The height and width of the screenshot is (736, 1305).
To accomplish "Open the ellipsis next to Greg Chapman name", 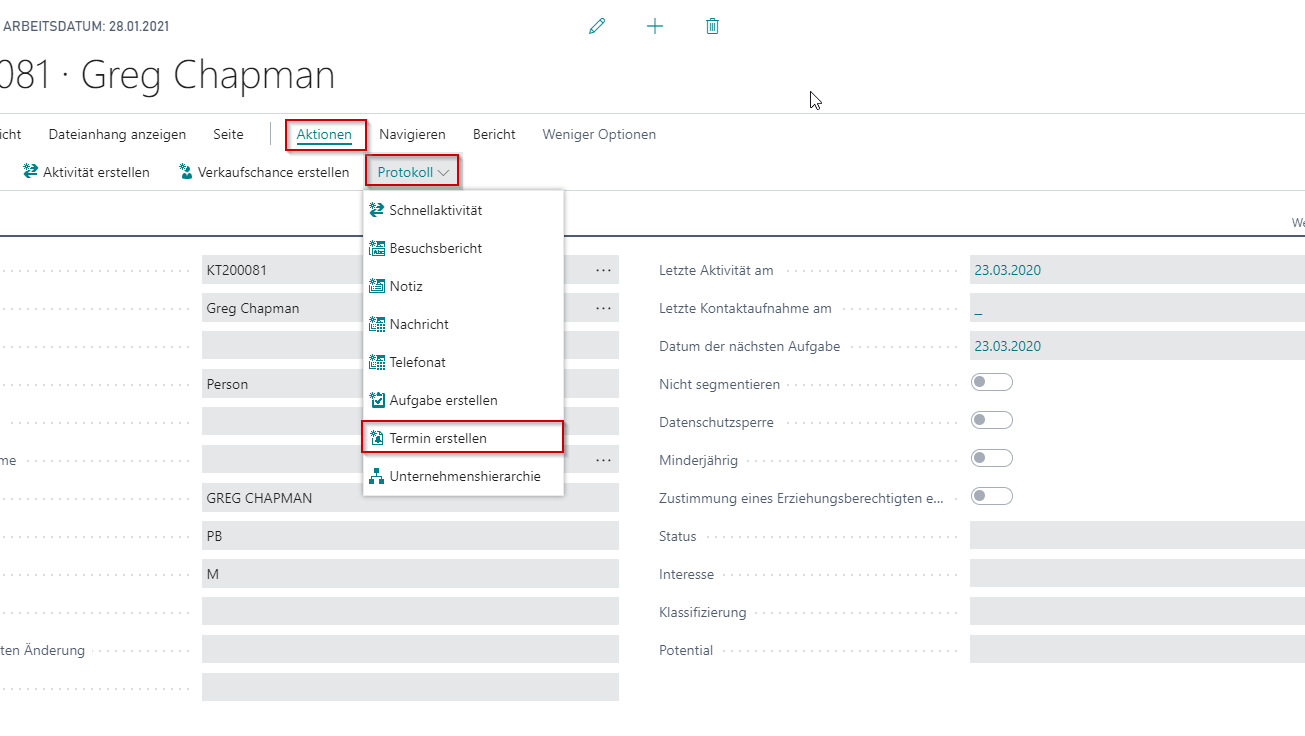I will (x=605, y=307).
